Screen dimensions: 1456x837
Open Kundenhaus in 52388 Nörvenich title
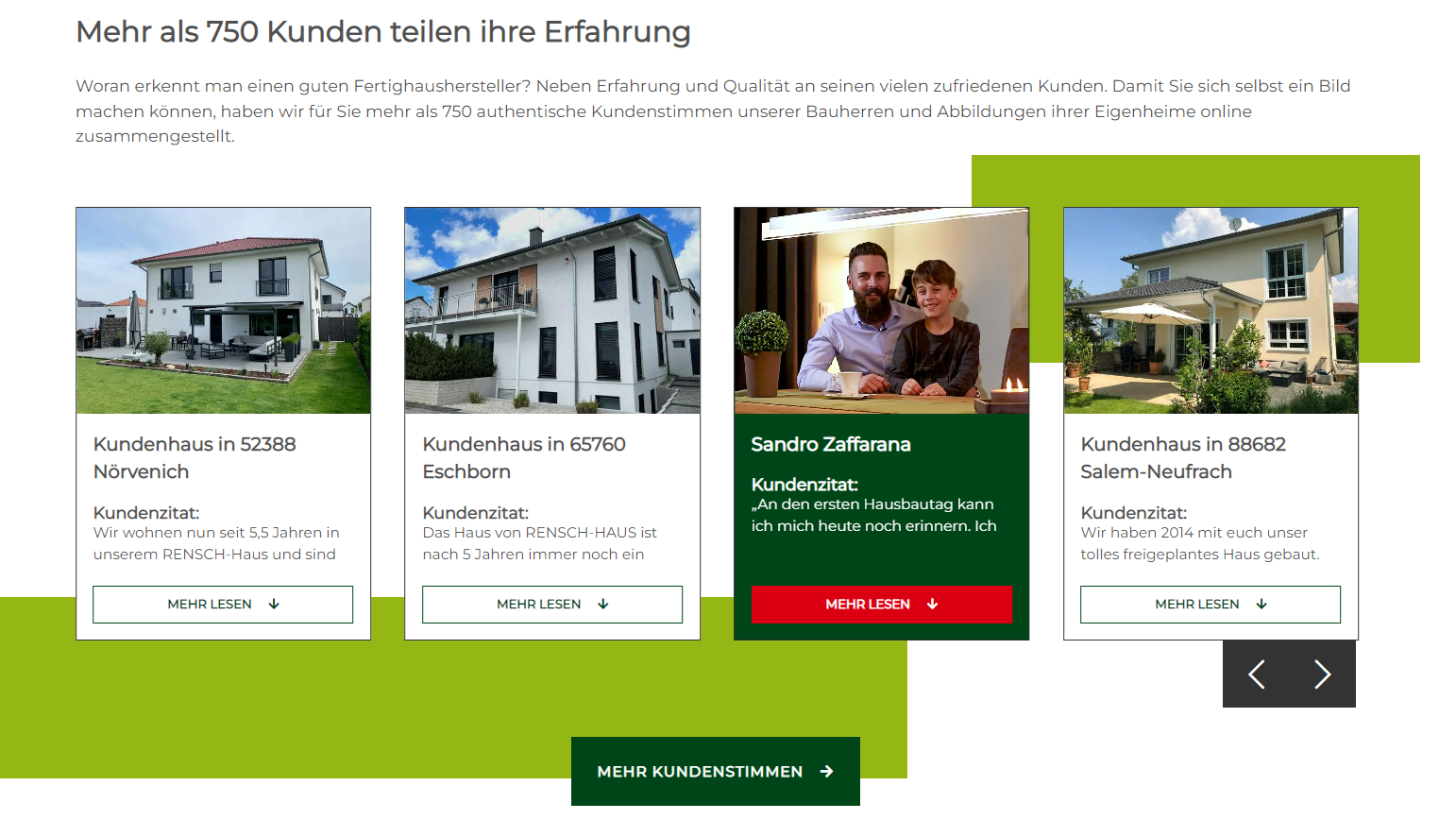(x=195, y=458)
